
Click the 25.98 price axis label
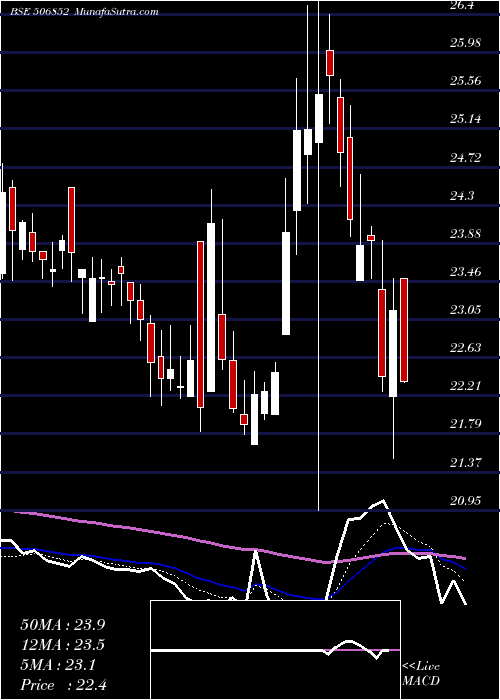(x=465, y=43)
